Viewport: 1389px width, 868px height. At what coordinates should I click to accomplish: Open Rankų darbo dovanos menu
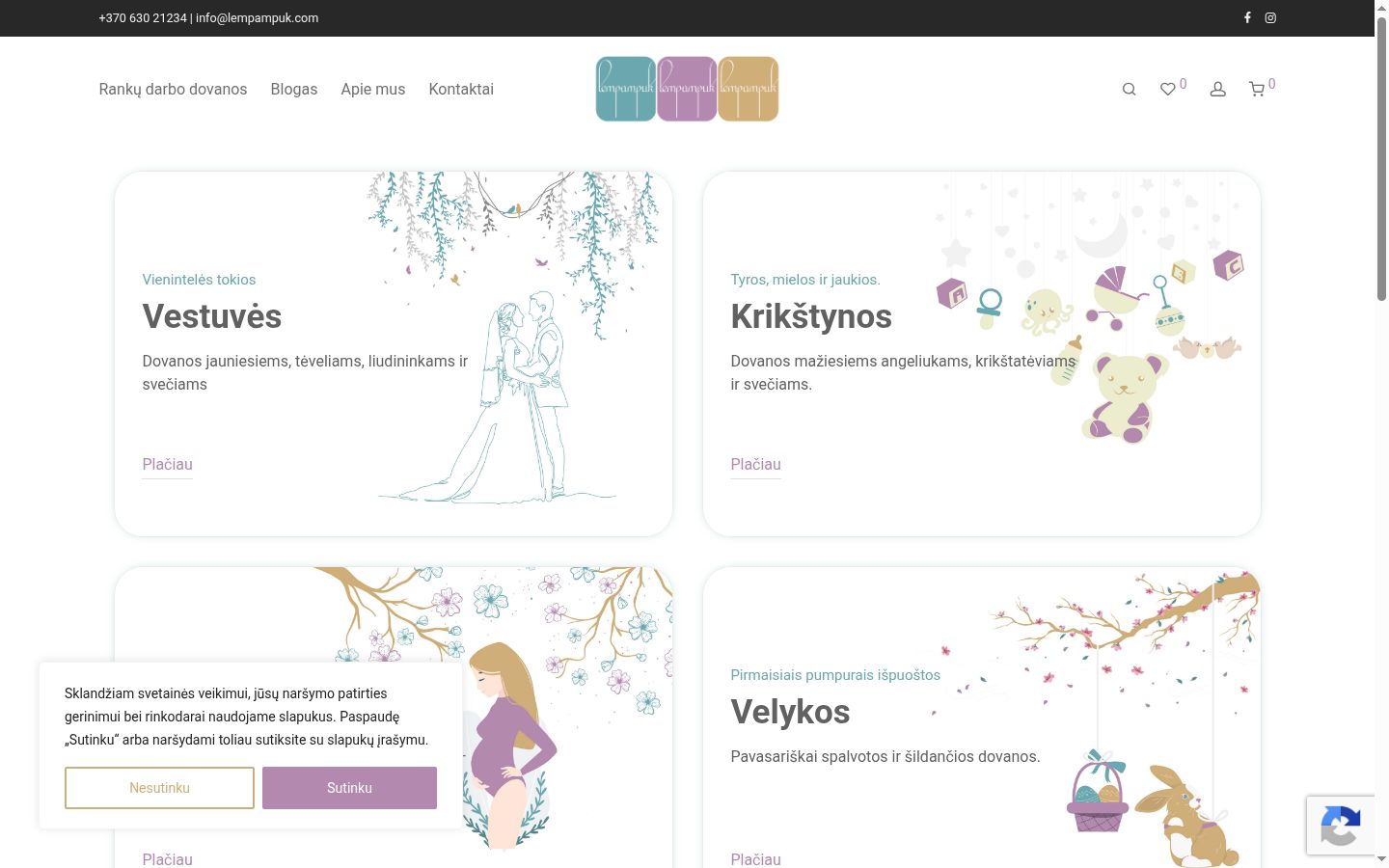pyautogui.click(x=173, y=89)
